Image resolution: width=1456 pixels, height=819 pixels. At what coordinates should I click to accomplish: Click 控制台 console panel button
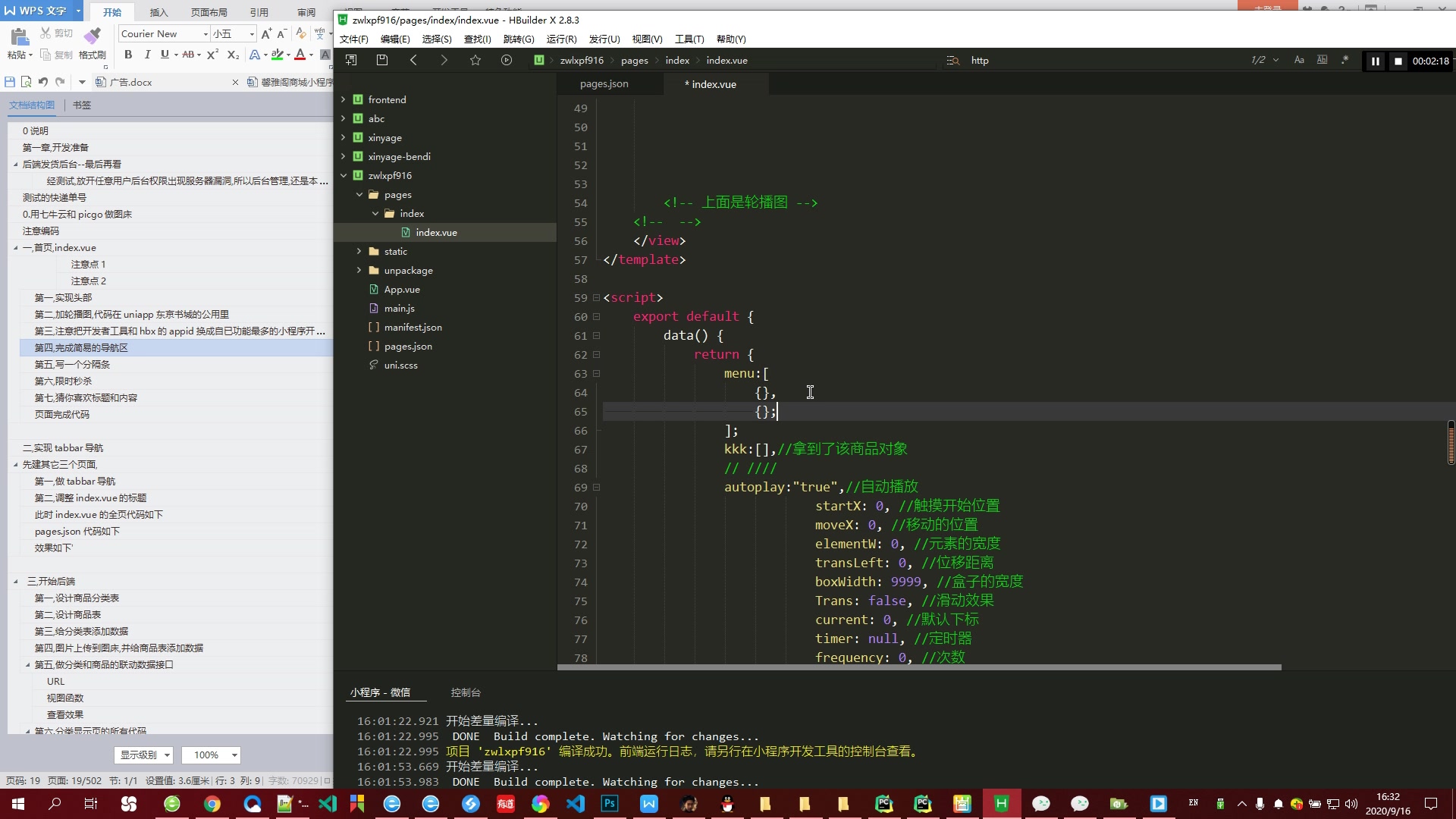tap(465, 692)
